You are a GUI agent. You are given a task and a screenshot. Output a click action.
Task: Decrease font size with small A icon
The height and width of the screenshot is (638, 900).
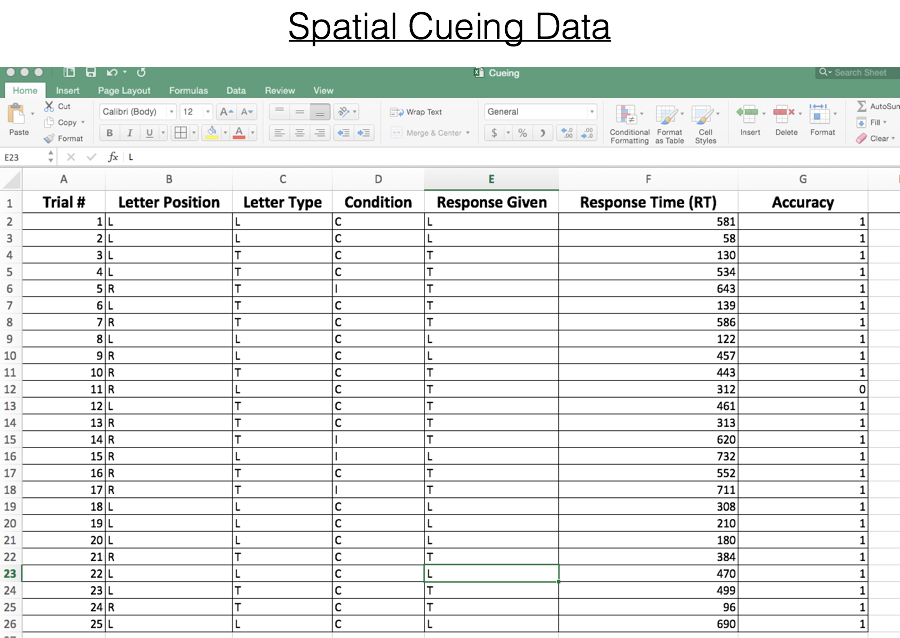247,112
